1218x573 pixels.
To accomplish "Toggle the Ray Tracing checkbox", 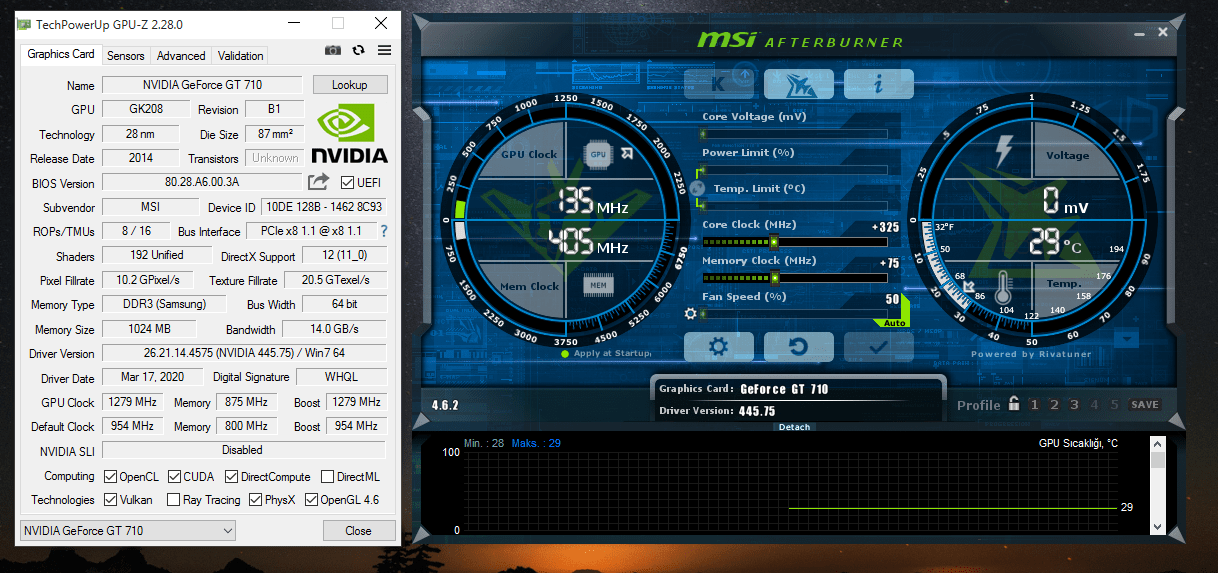I will (174, 500).
